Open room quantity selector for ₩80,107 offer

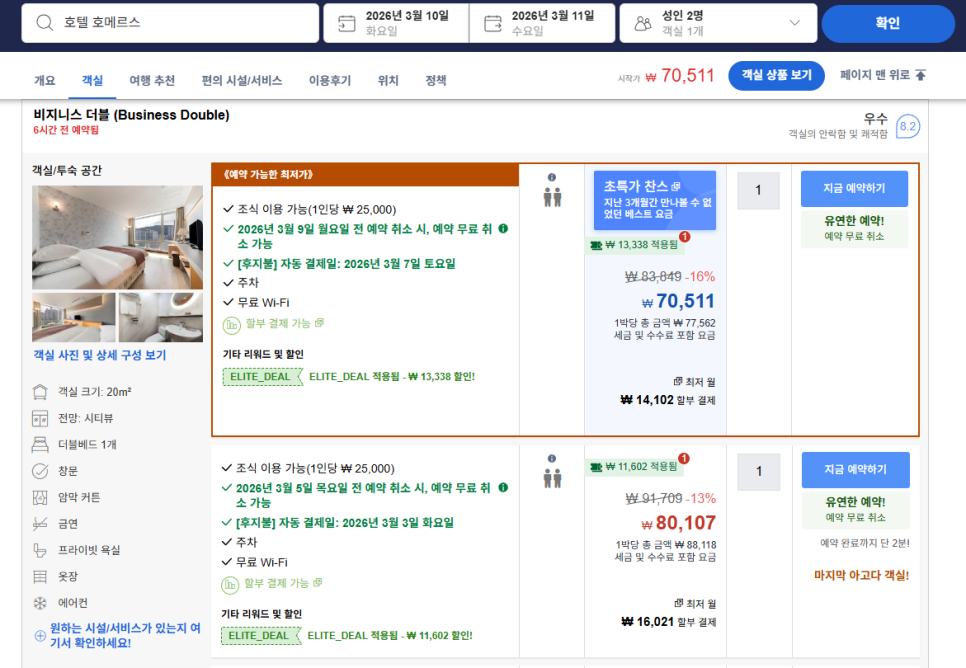759,471
